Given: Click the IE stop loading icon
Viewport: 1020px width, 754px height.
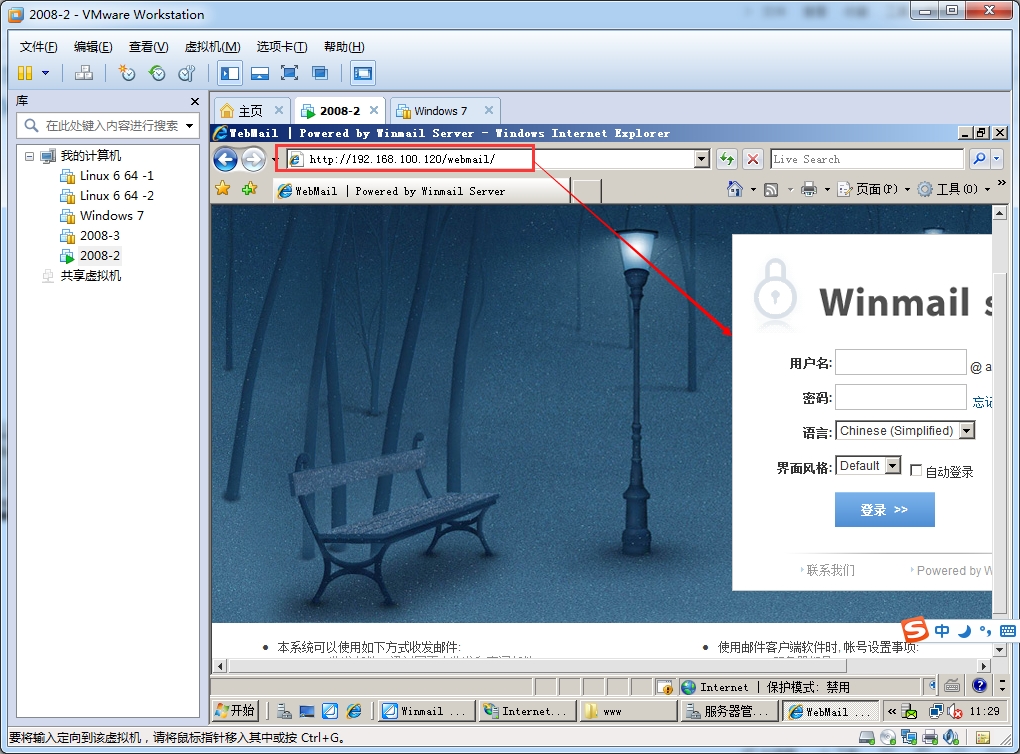Looking at the screenshot, I should click(753, 159).
